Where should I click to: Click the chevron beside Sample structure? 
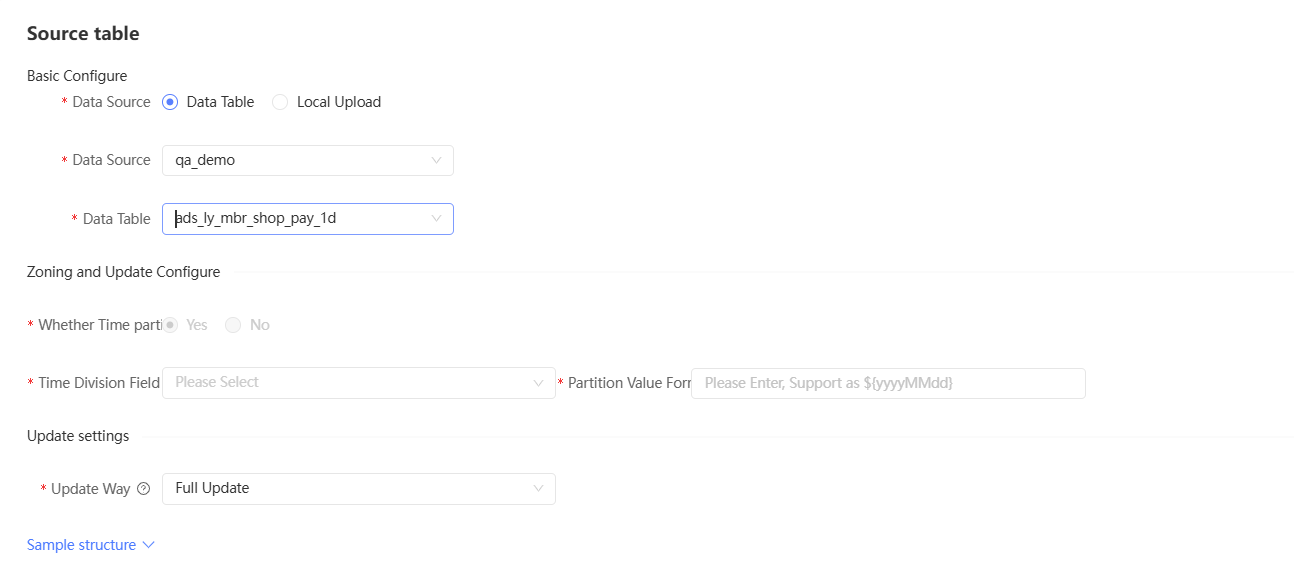149,545
